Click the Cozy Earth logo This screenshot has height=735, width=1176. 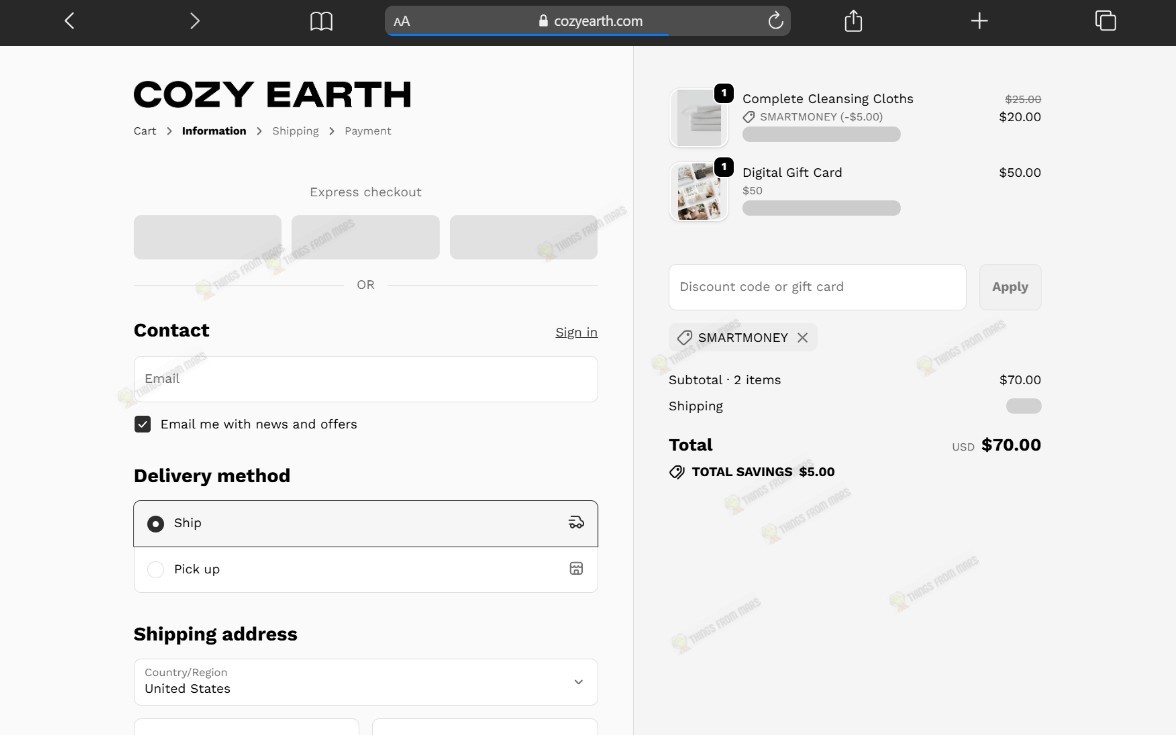(x=272, y=94)
